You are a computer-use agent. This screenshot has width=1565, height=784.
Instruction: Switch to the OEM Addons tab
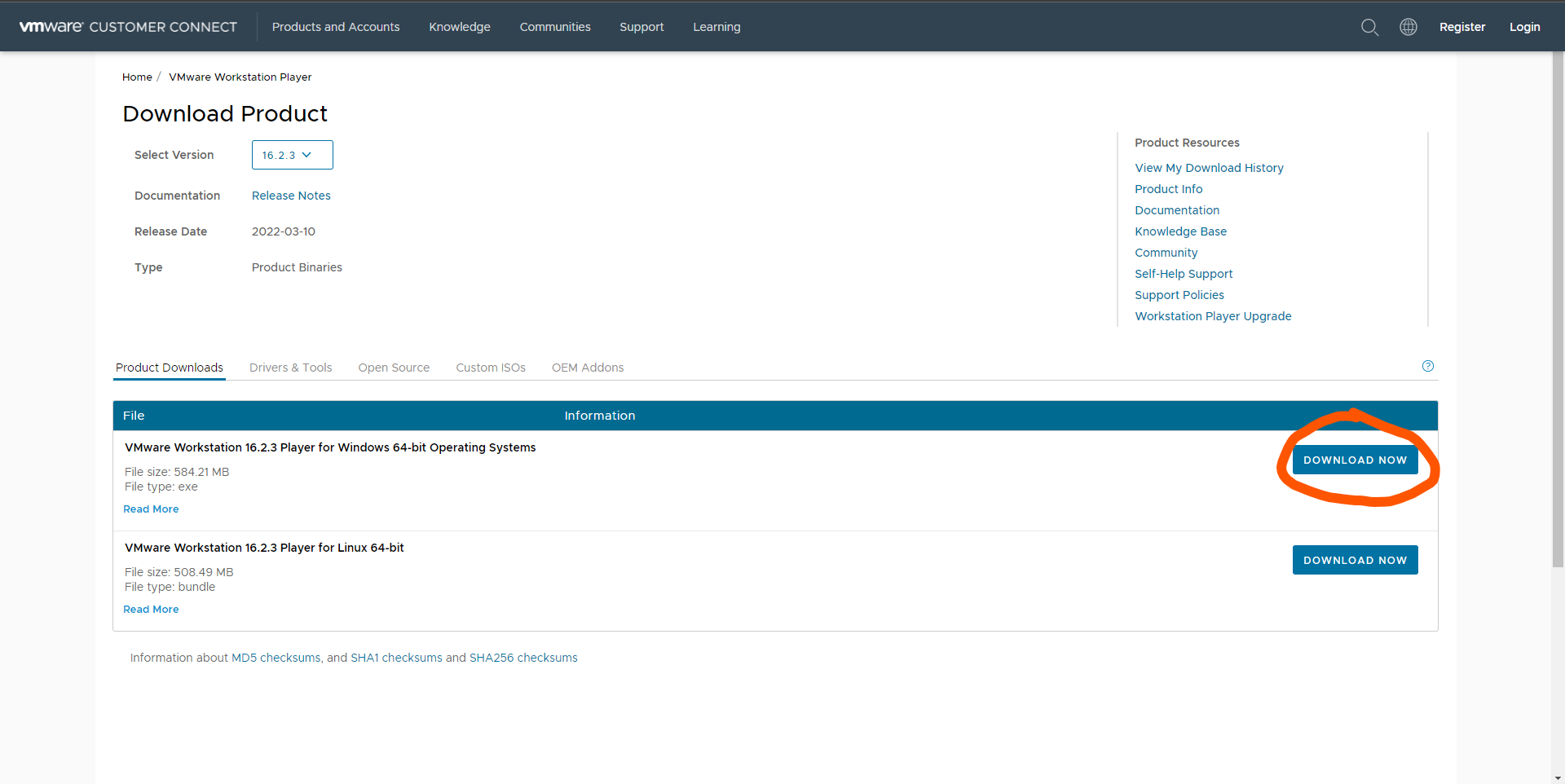(x=588, y=368)
